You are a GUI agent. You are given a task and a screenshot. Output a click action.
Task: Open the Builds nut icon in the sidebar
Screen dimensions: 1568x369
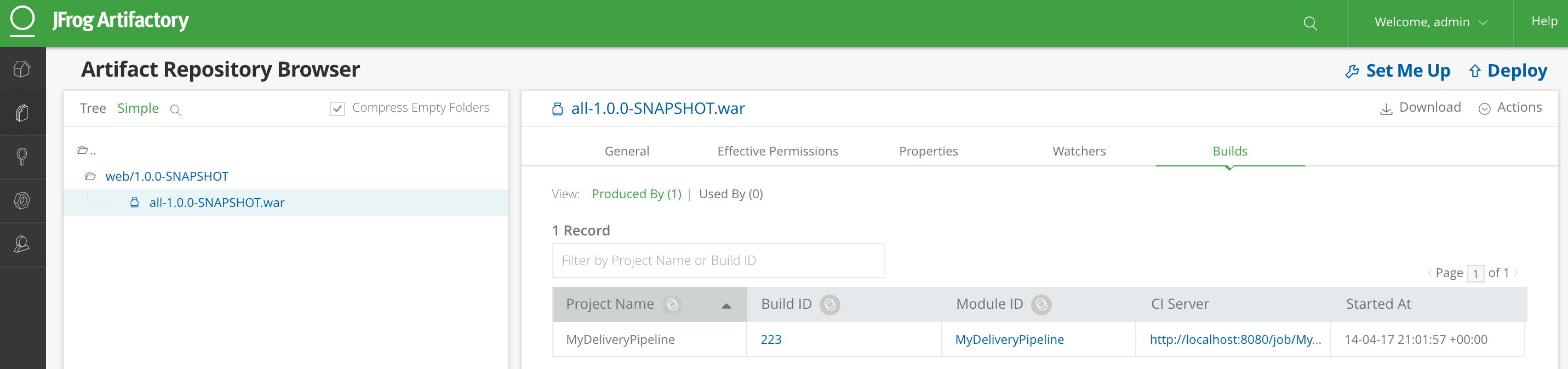click(22, 200)
